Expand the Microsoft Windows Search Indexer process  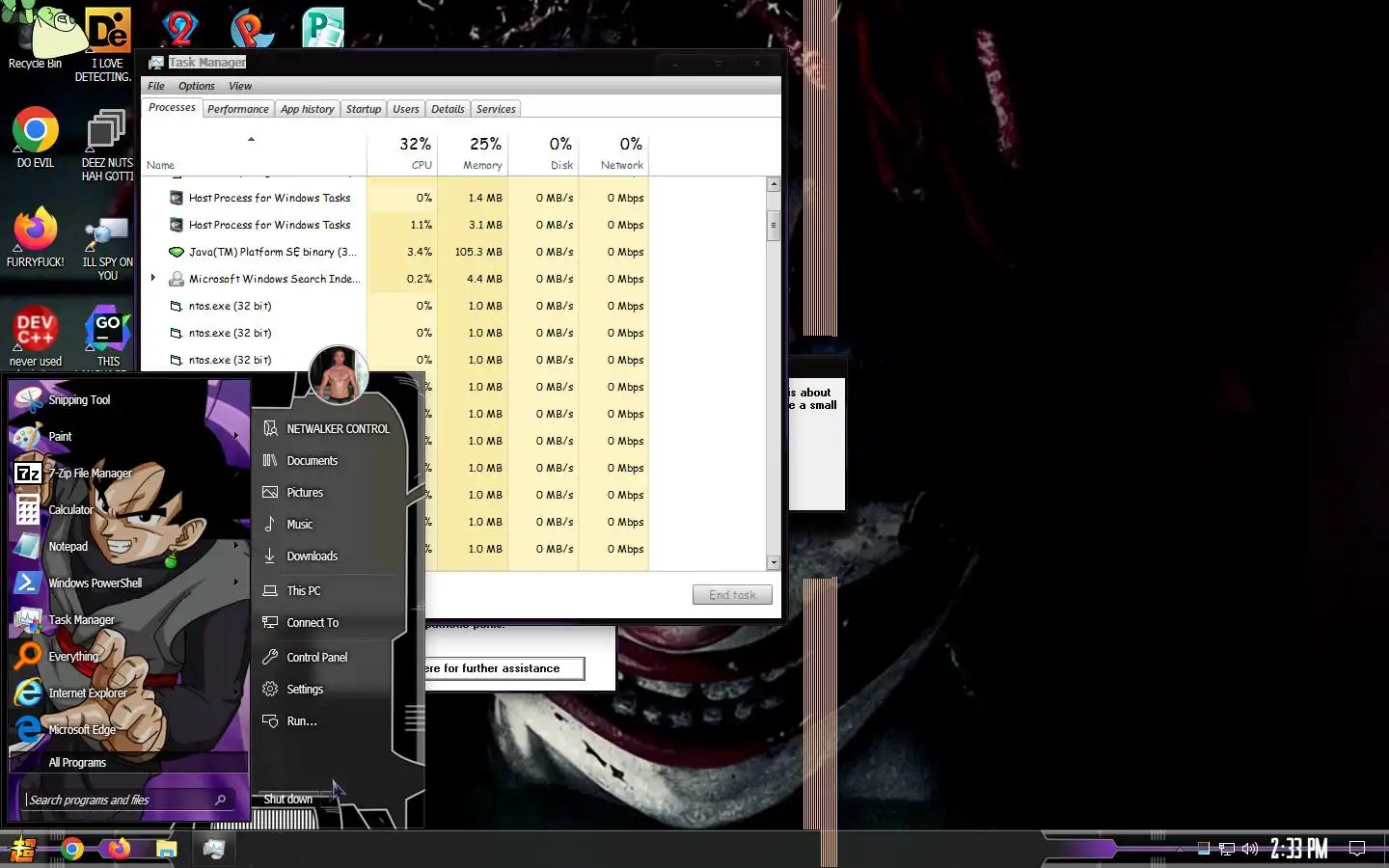tap(153, 278)
